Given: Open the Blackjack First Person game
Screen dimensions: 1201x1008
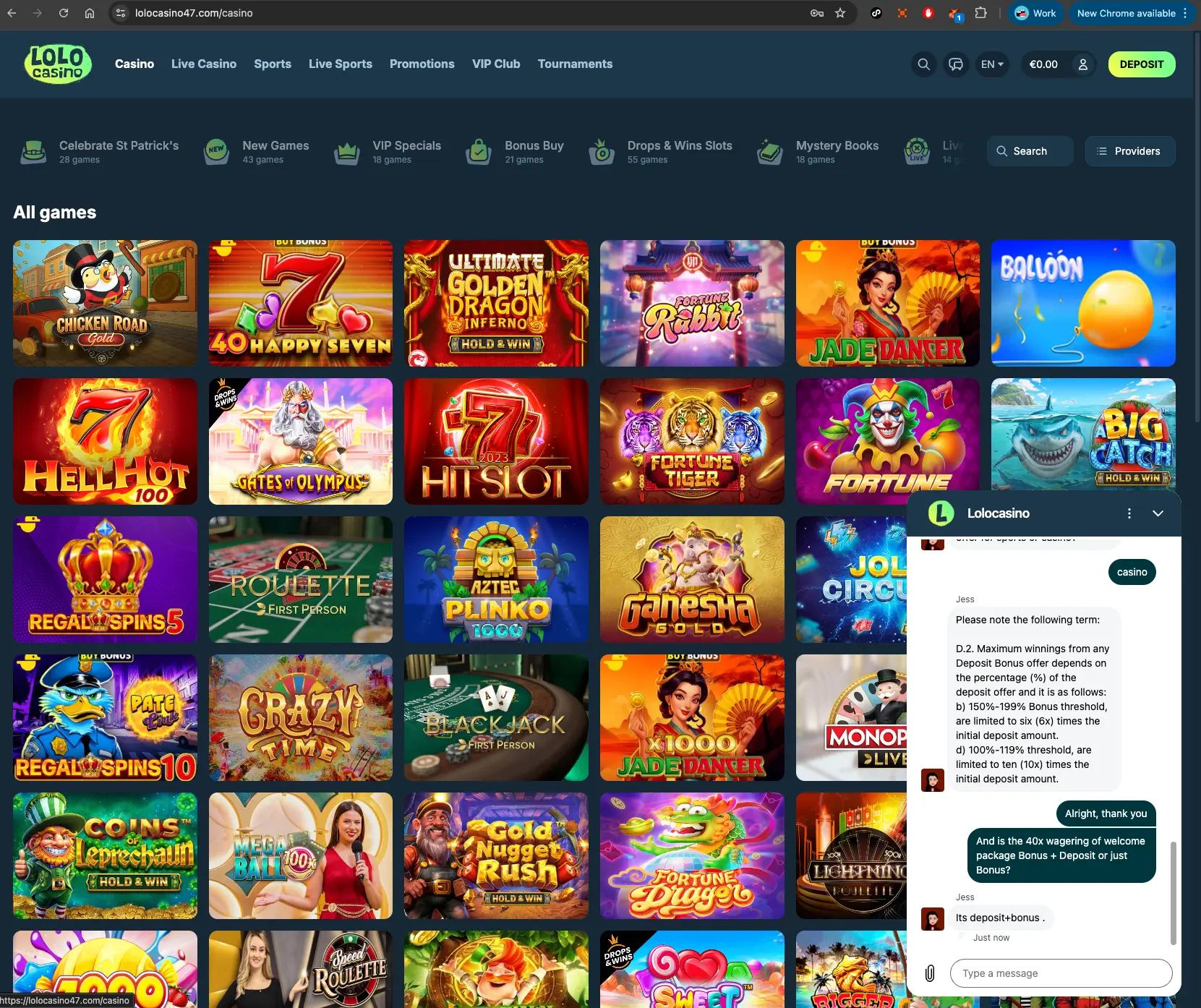Looking at the screenshot, I should (x=496, y=717).
